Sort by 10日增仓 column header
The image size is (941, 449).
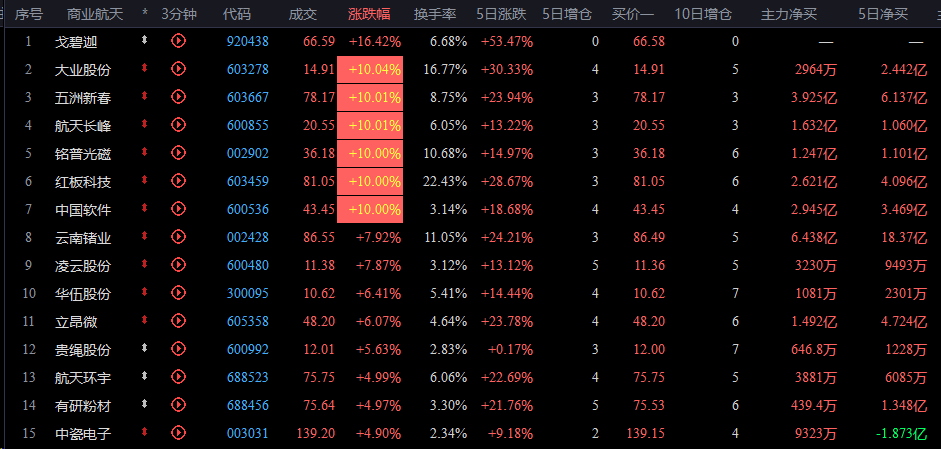pos(703,14)
